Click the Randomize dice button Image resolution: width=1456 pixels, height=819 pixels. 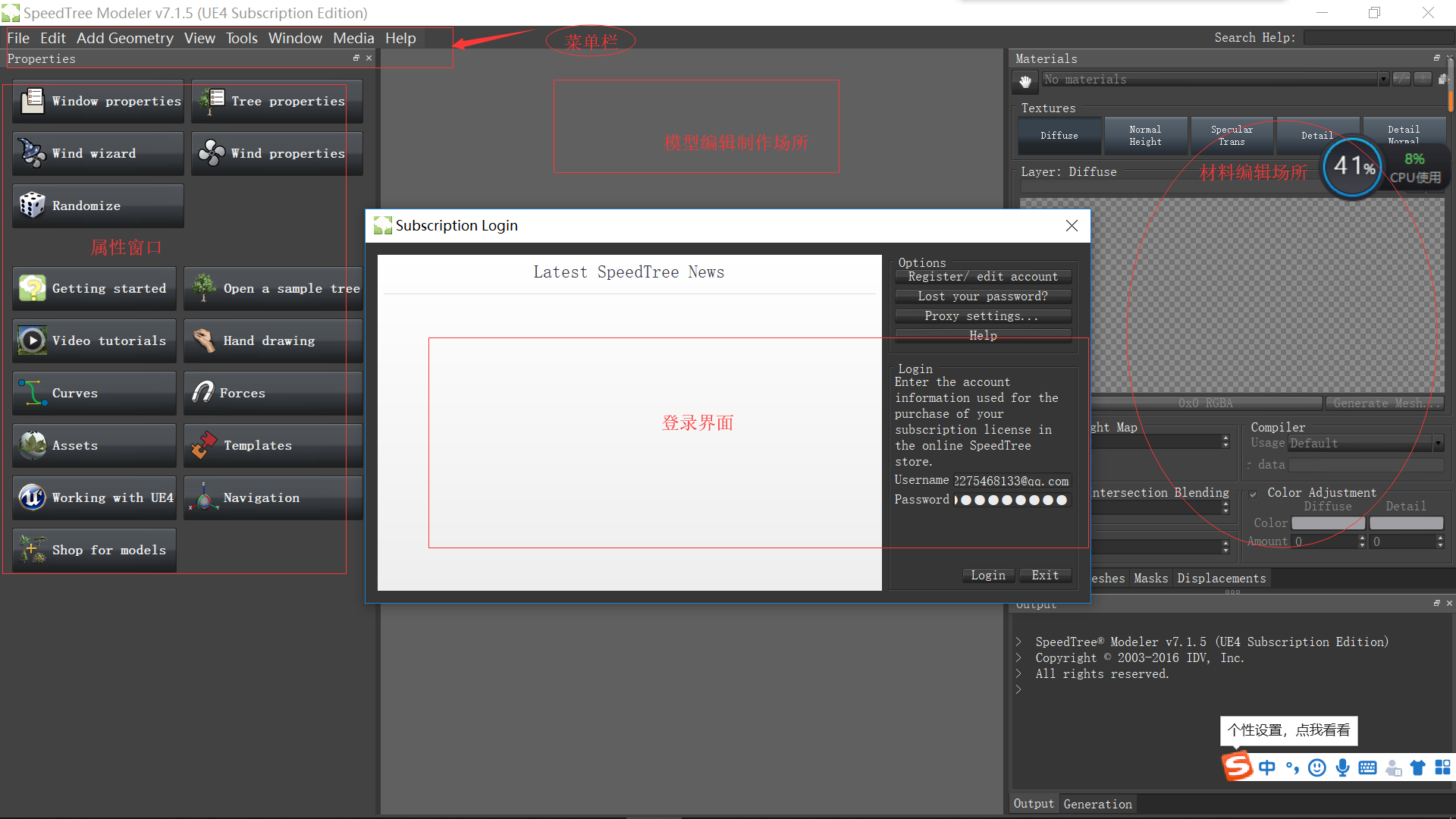pyautogui.click(x=98, y=206)
